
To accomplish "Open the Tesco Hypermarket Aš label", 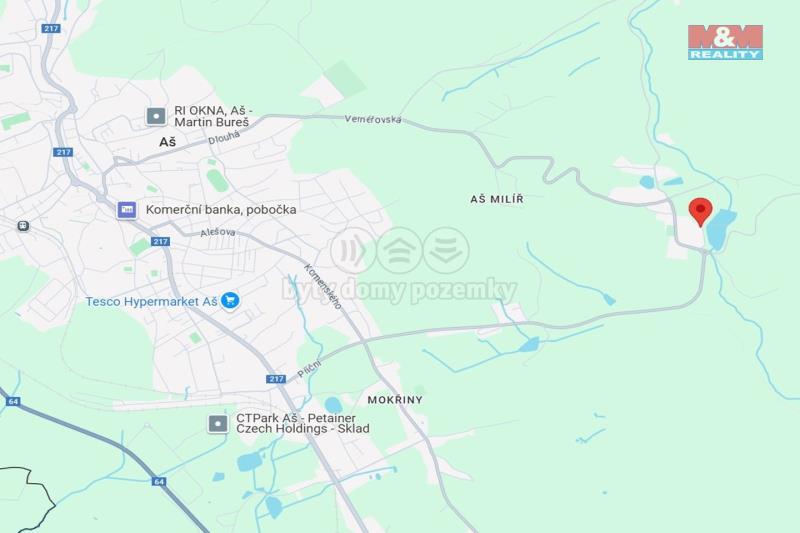I will click(152, 301).
